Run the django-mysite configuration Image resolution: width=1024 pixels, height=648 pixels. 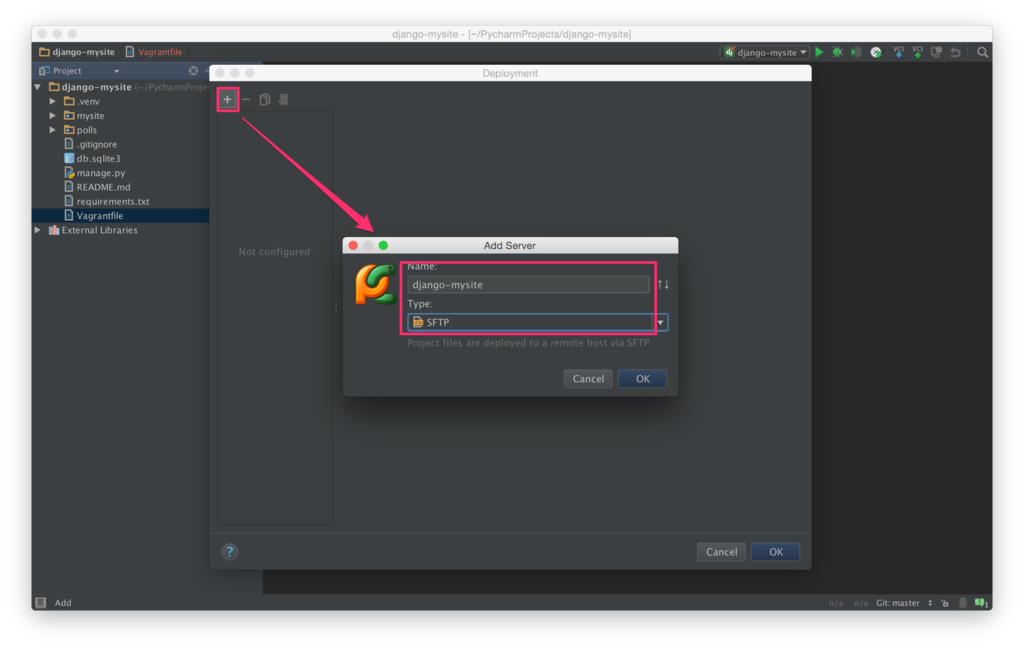[x=819, y=52]
